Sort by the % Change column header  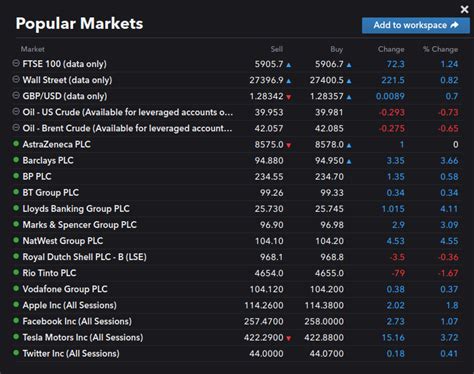440,49
